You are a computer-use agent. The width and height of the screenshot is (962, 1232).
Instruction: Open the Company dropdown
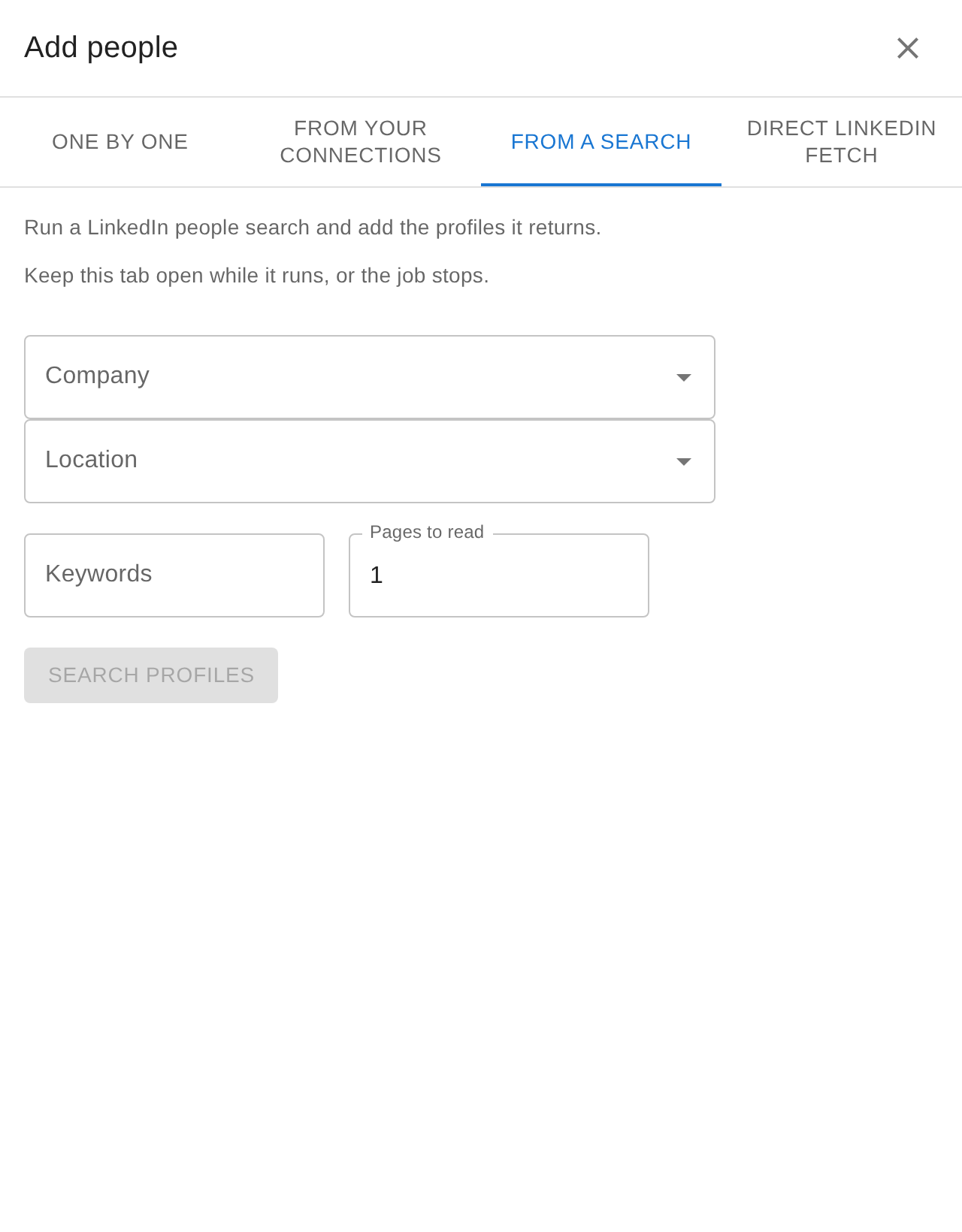[370, 377]
